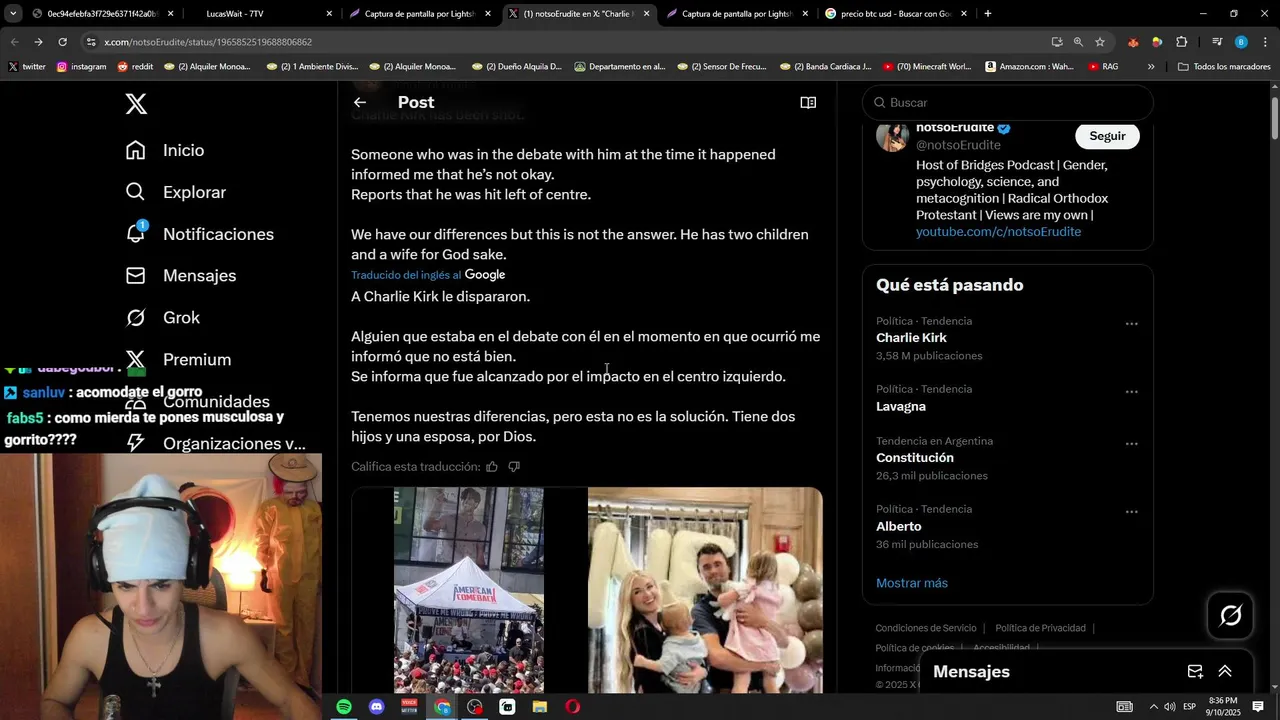The image size is (1280, 720).
Task: Open the Lavagna trending topic
Action: (x=901, y=407)
